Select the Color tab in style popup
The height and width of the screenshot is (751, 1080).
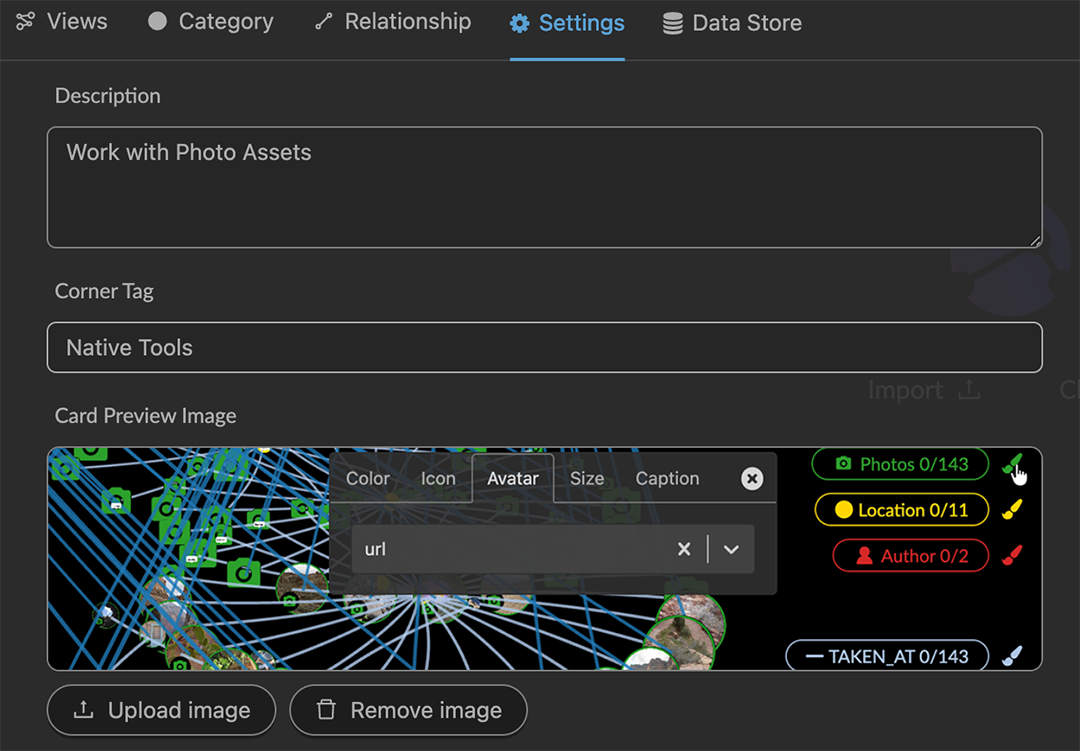[368, 478]
